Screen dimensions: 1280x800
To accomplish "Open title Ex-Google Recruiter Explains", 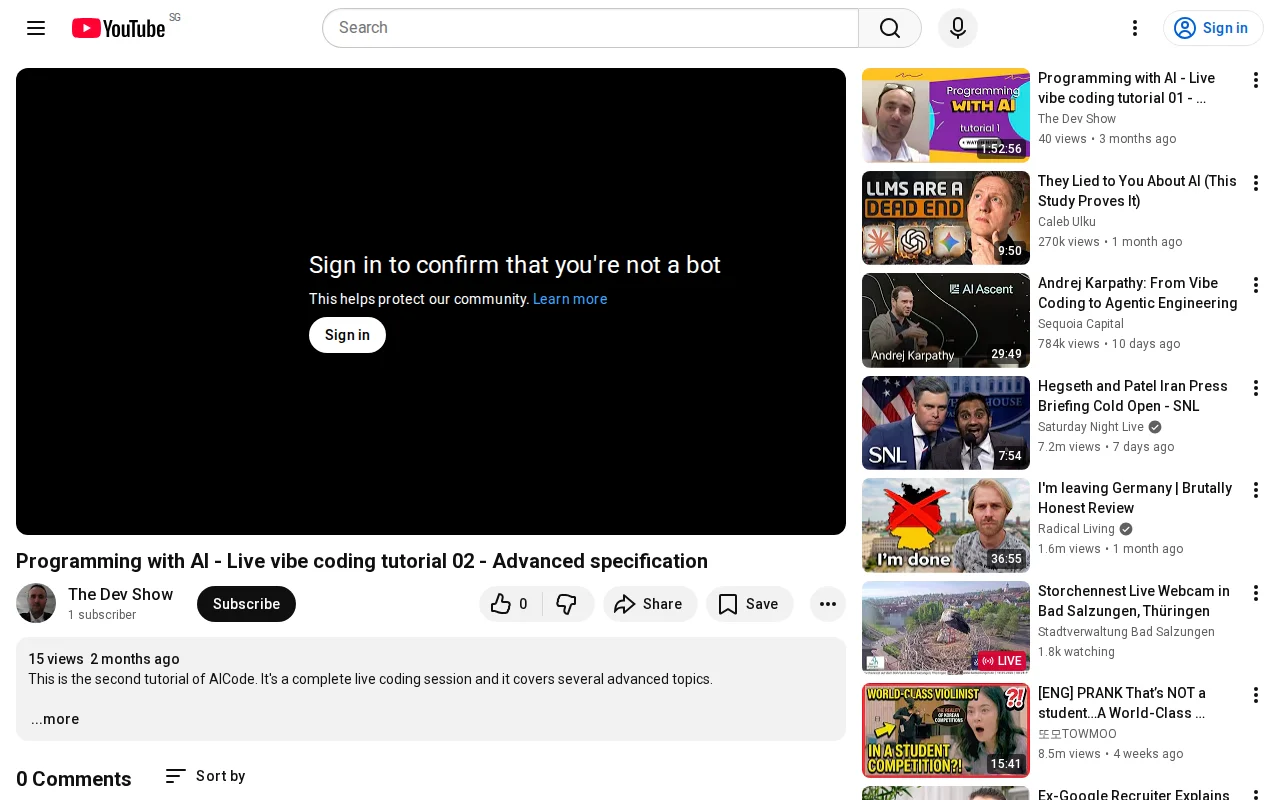I will point(1134,794).
